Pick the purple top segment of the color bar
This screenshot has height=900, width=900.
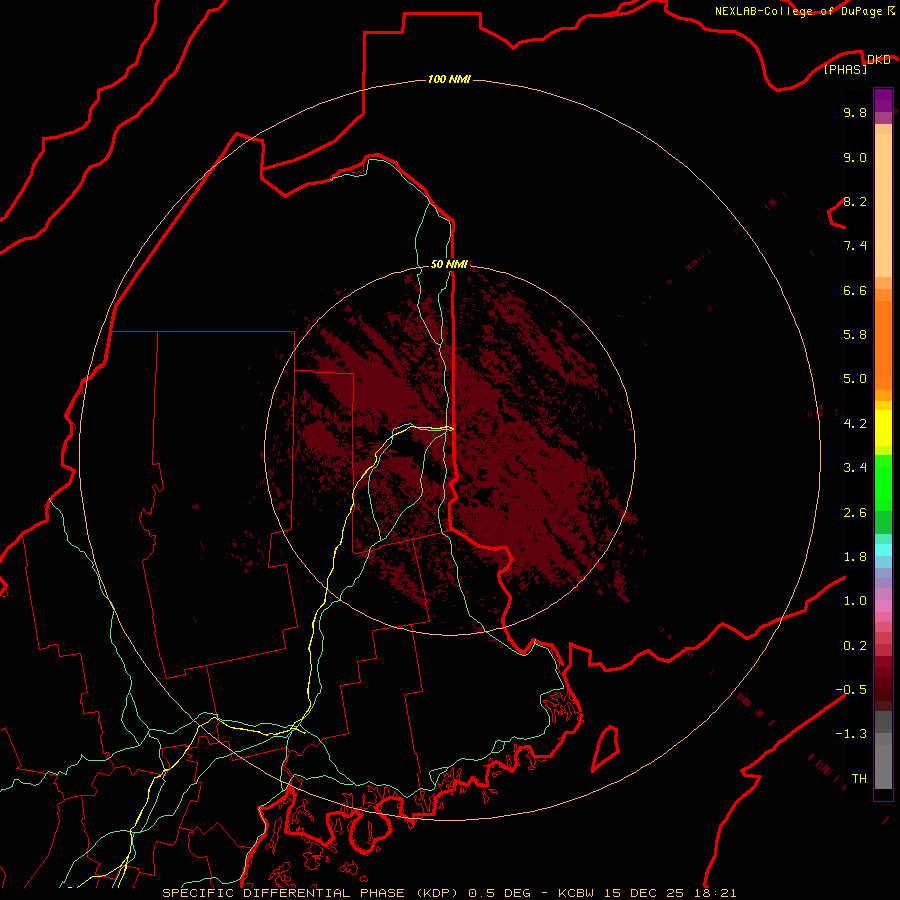pos(883,100)
